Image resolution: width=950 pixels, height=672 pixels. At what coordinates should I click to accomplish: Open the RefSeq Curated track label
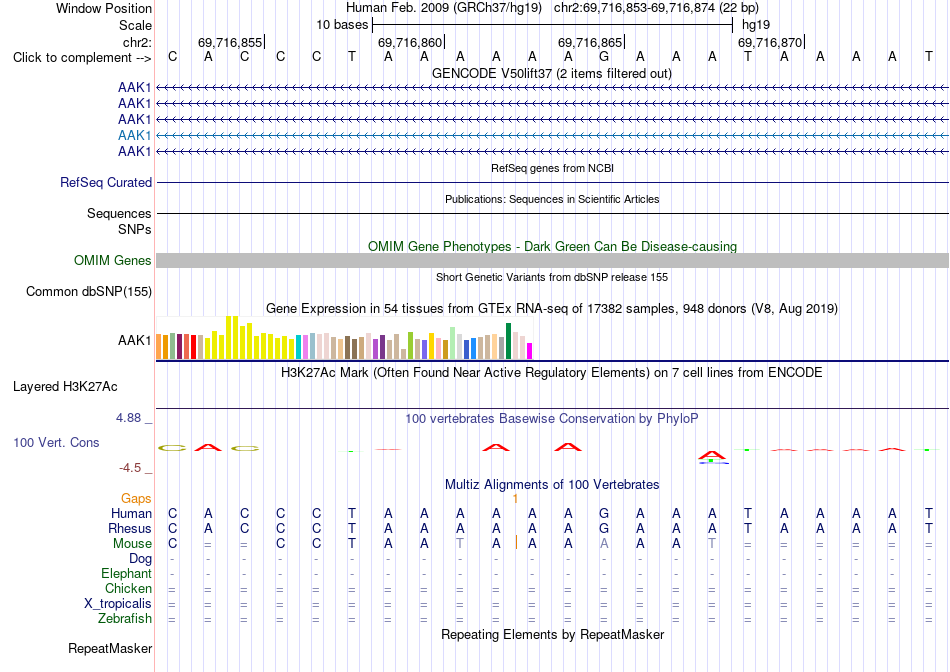tap(106, 182)
